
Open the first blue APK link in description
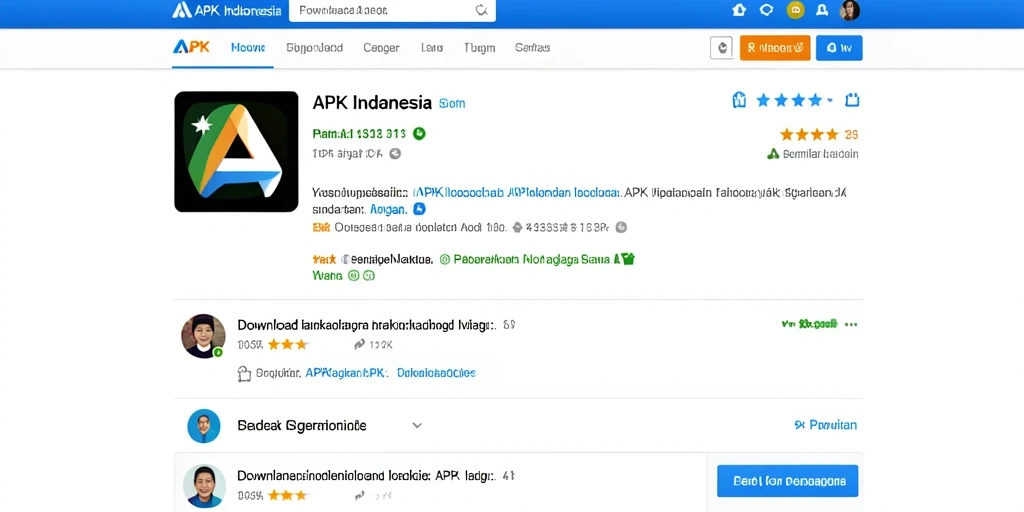tap(458, 193)
